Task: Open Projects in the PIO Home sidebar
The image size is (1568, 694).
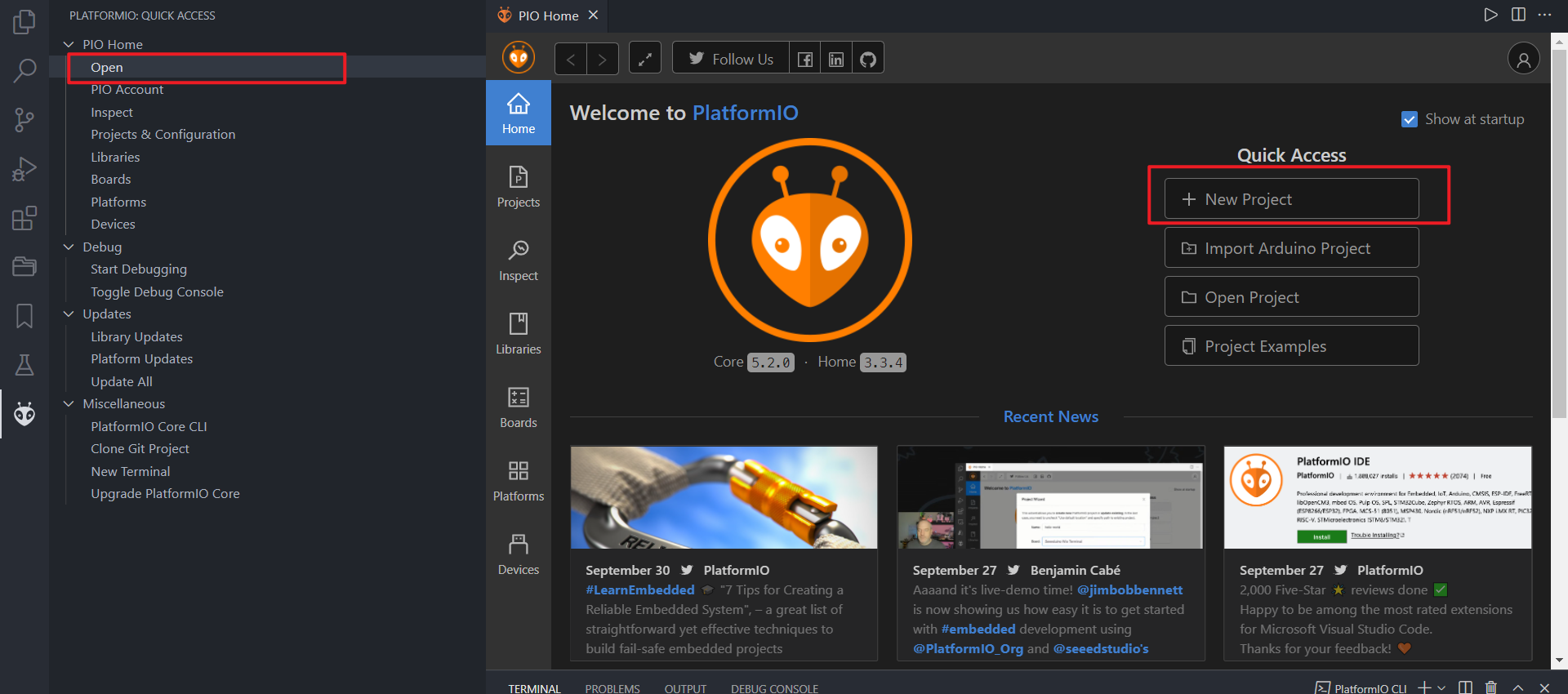Action: pos(519,187)
